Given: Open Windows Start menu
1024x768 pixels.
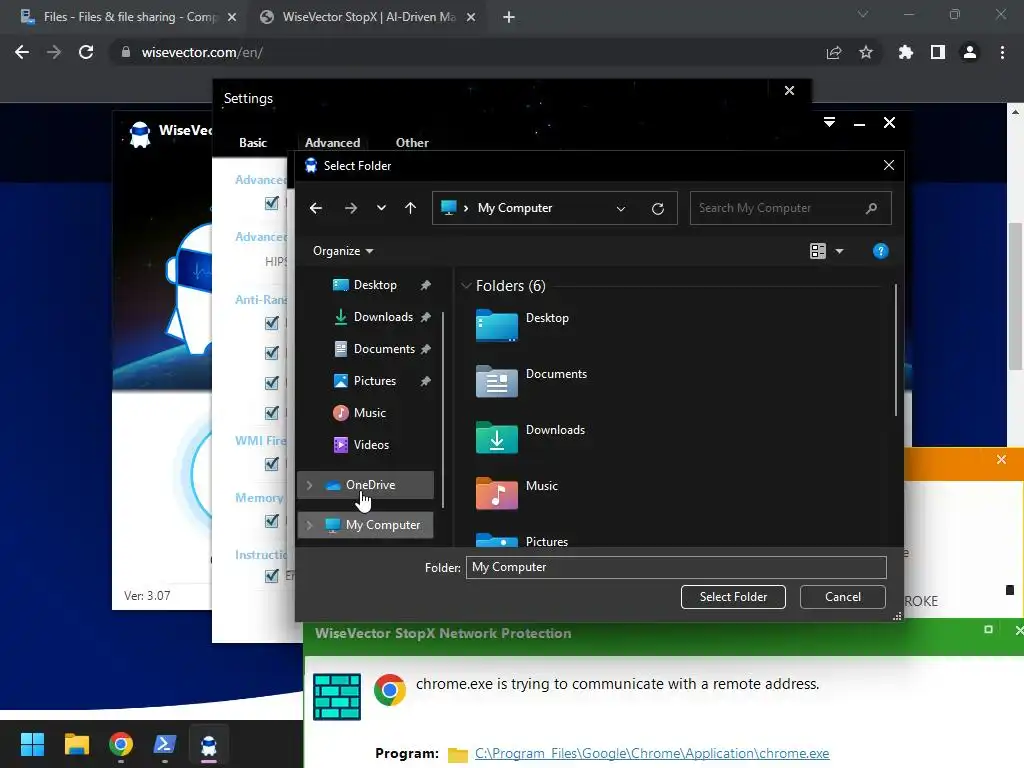Looking at the screenshot, I should (x=32, y=744).
